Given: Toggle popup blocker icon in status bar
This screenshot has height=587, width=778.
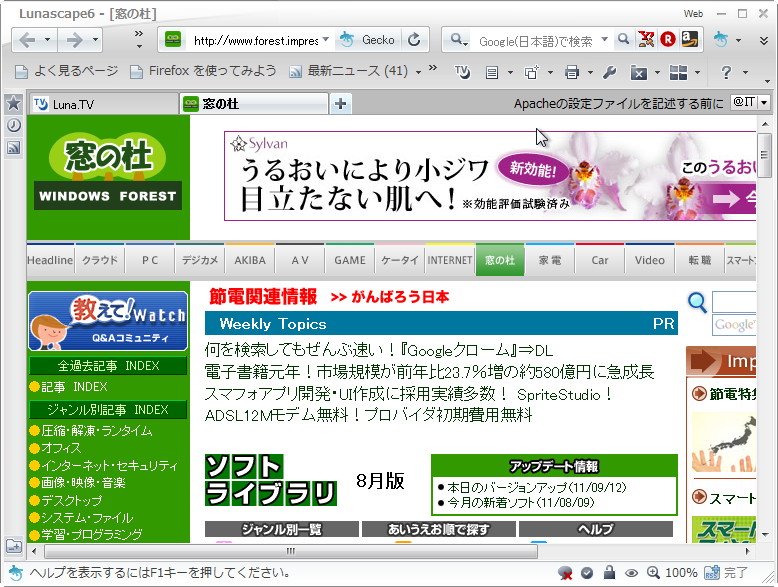Looking at the screenshot, I should (x=565, y=573).
